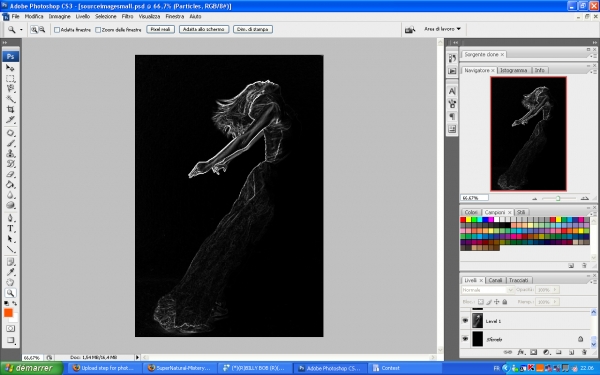
Task: Select the Zoom tool in toolbox
Action: tap(10, 293)
